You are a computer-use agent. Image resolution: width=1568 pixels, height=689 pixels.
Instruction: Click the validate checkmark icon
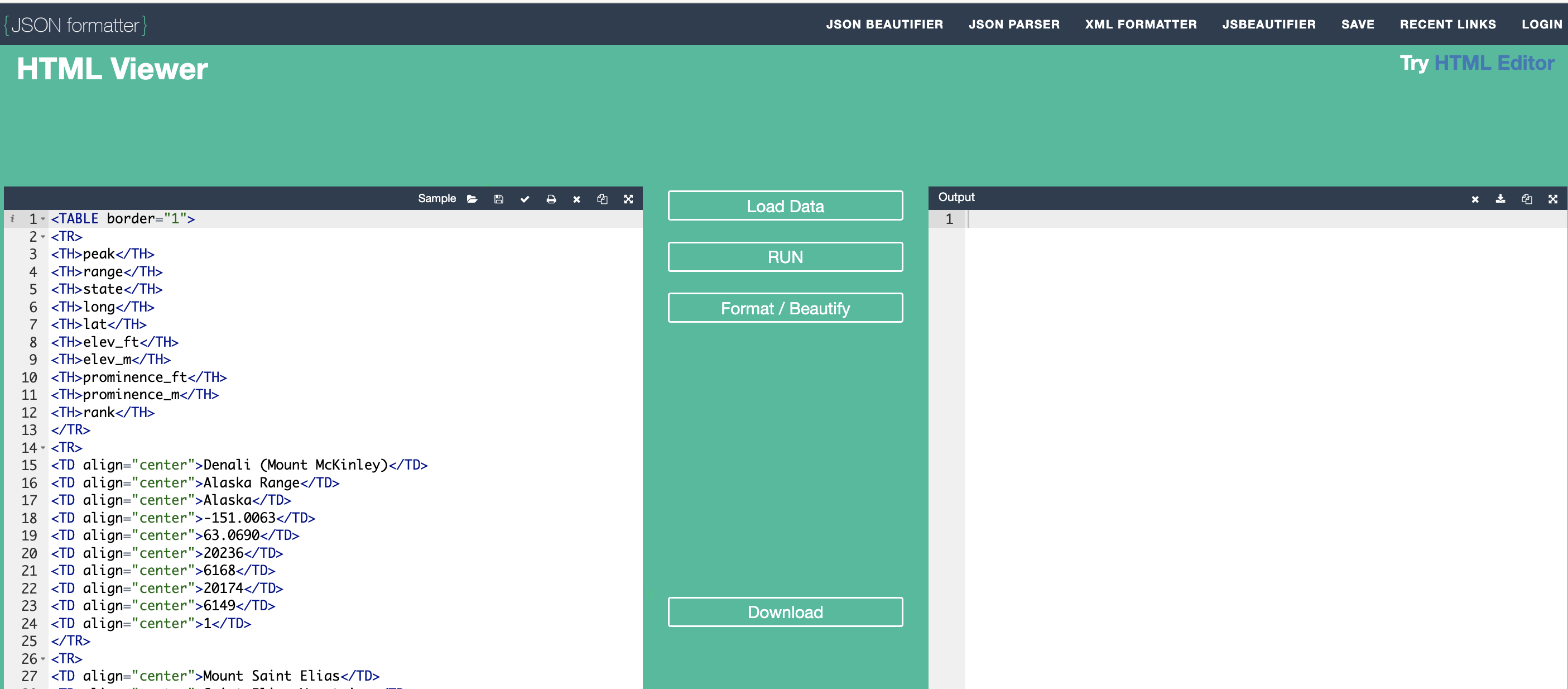(525, 199)
